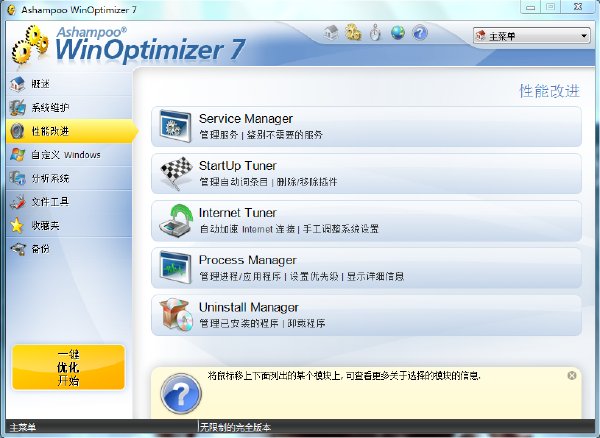
Task: Click the 性能改进 sidebar icon
Action: click(x=18, y=131)
